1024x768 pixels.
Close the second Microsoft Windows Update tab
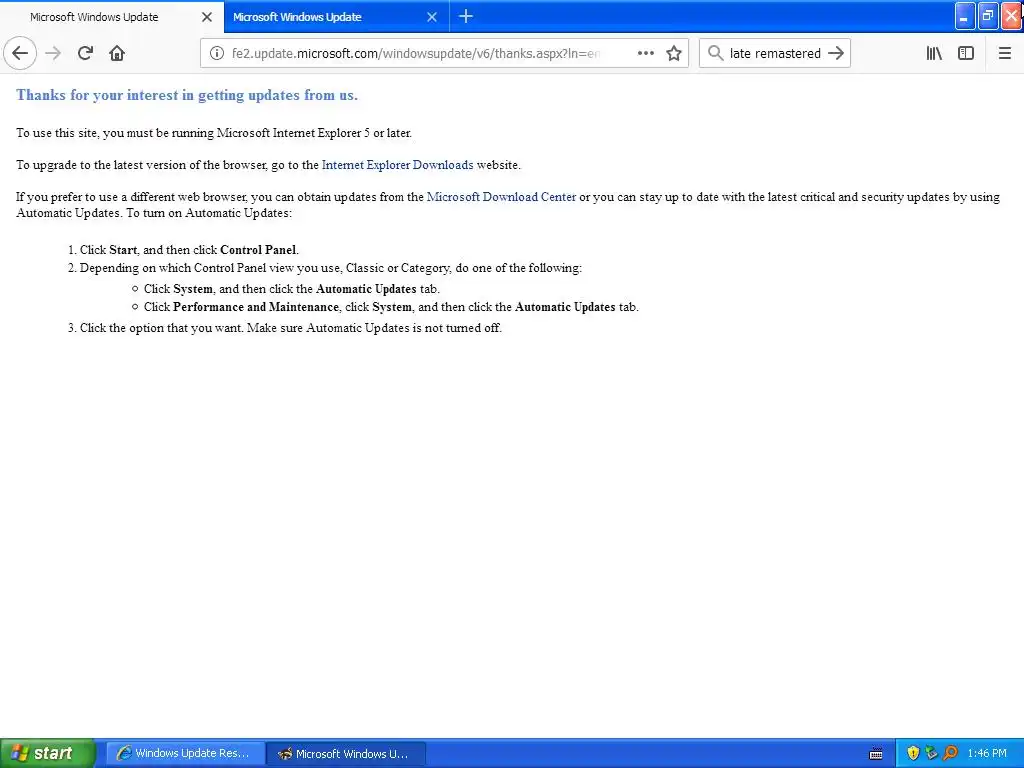pyautogui.click(x=432, y=17)
